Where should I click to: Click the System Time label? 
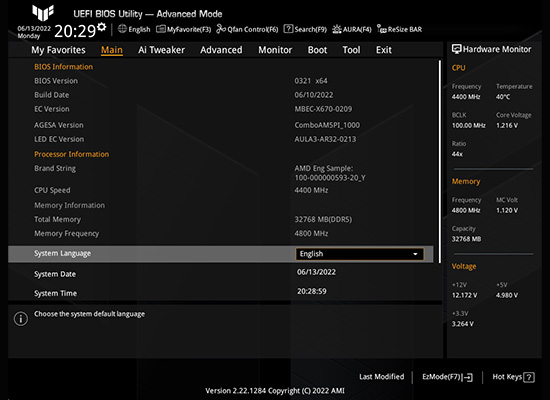55,293
